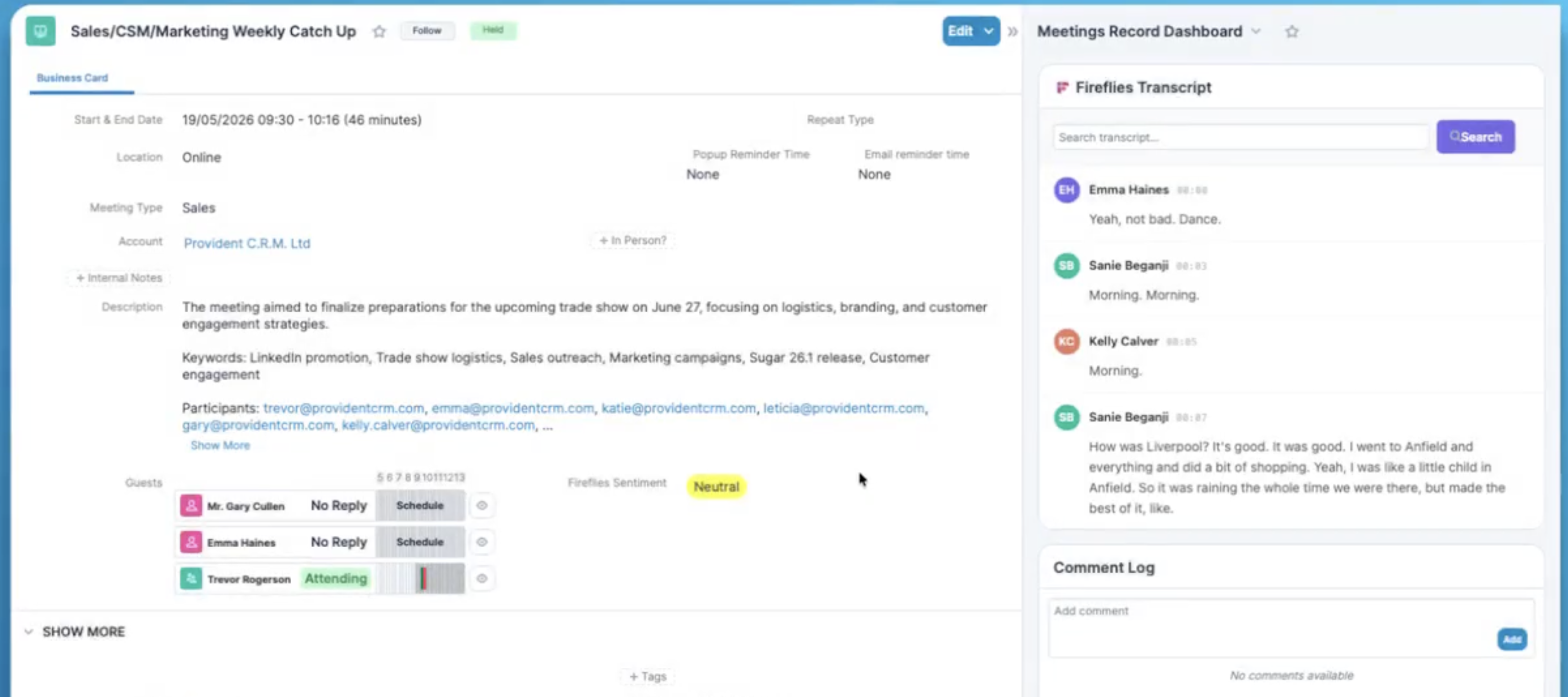Click Mr. Gary Cullen's pink contact icon

[191, 506]
